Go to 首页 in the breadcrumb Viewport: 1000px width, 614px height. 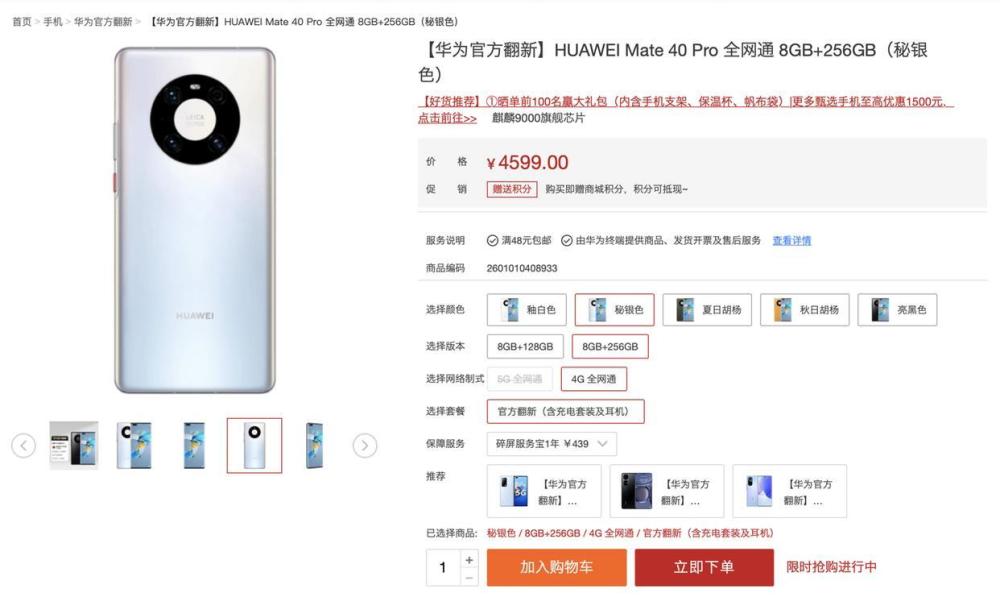22,22
